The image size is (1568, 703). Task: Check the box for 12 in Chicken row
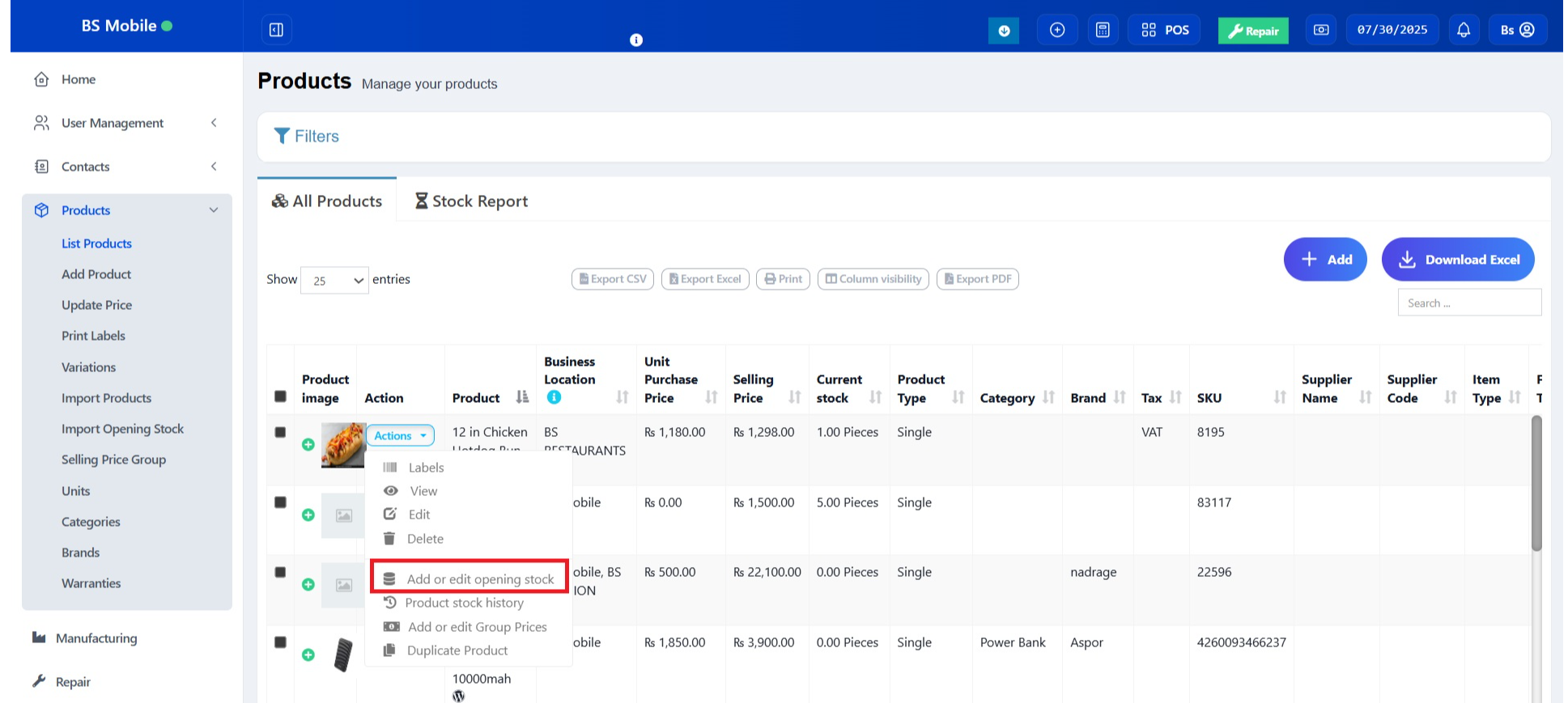(x=281, y=432)
